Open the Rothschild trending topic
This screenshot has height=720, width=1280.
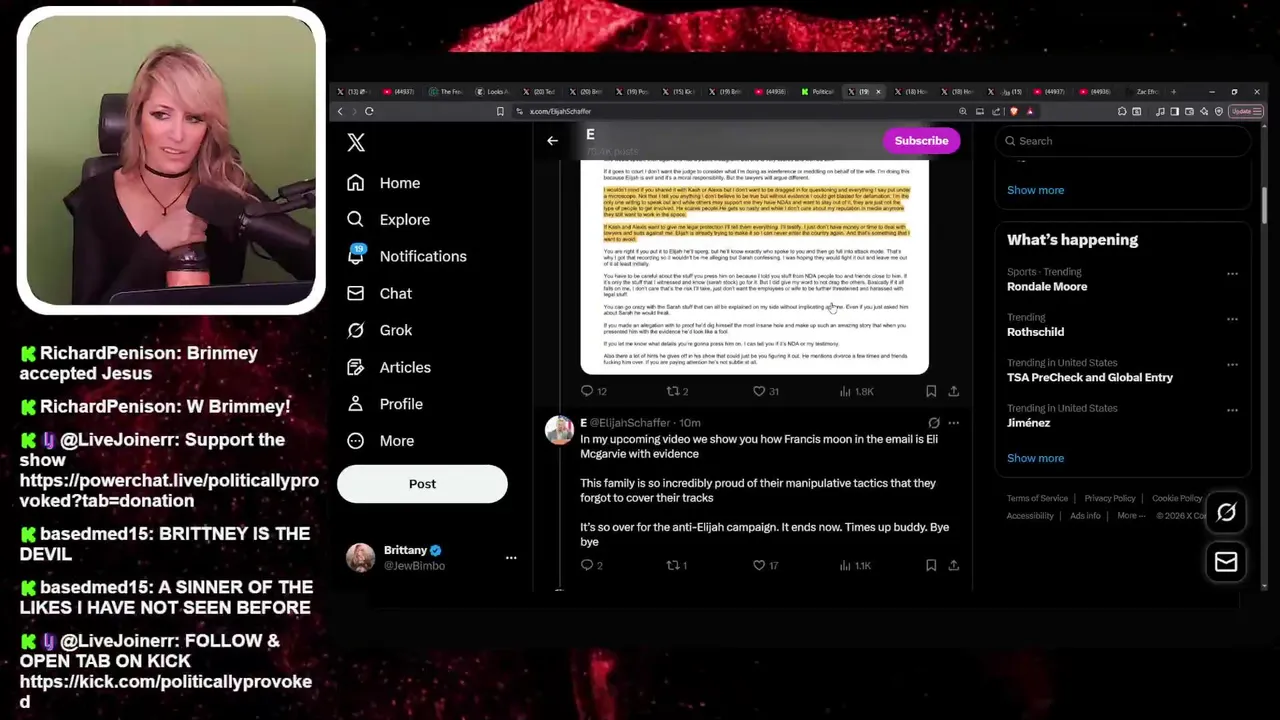click(1035, 332)
